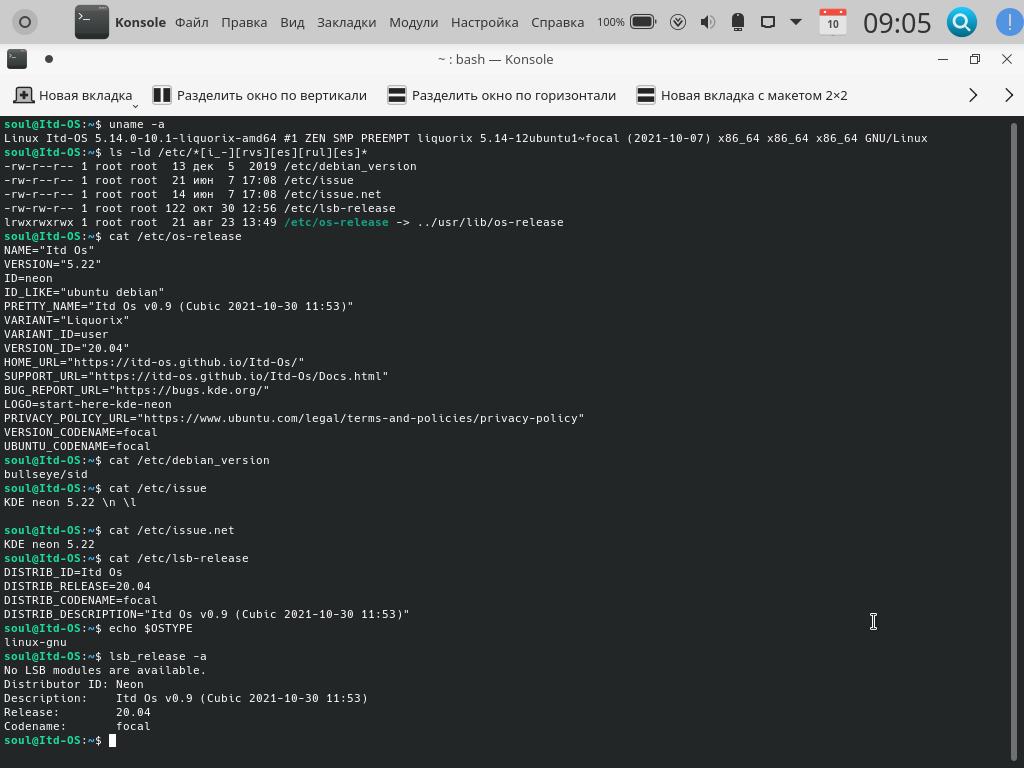Click the SUPPORT_URL line text
Screen dimensions: 1024x768
[196, 377]
